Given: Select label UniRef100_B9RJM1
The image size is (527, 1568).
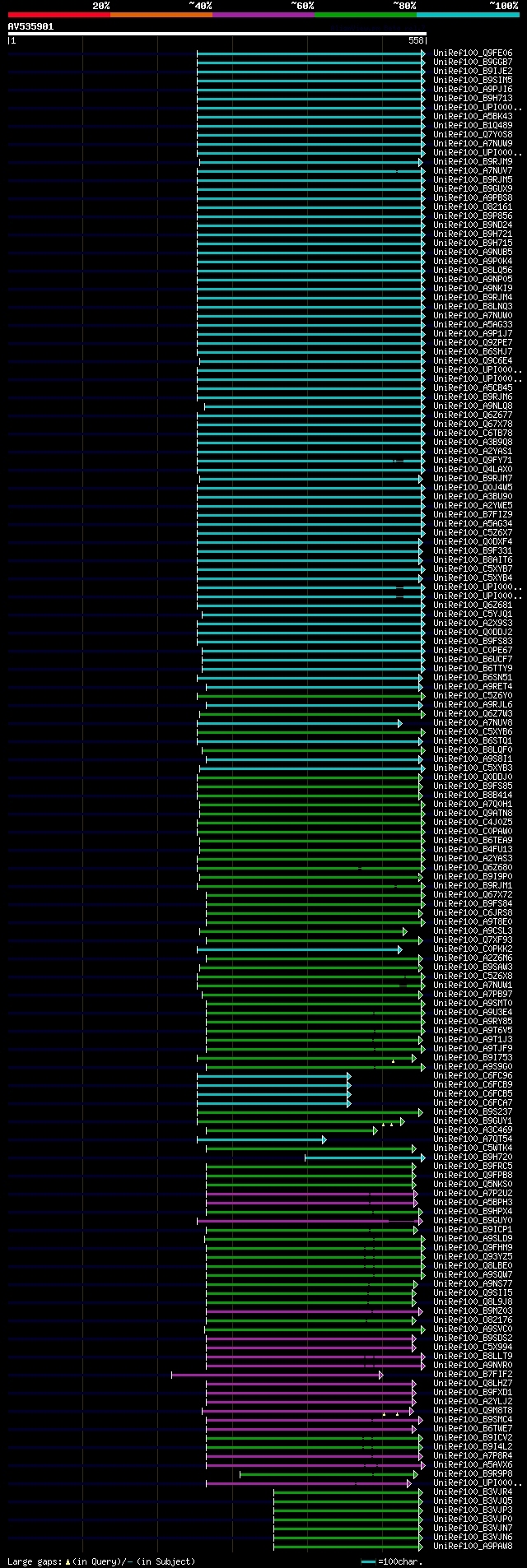Looking at the screenshot, I should [x=473, y=885].
